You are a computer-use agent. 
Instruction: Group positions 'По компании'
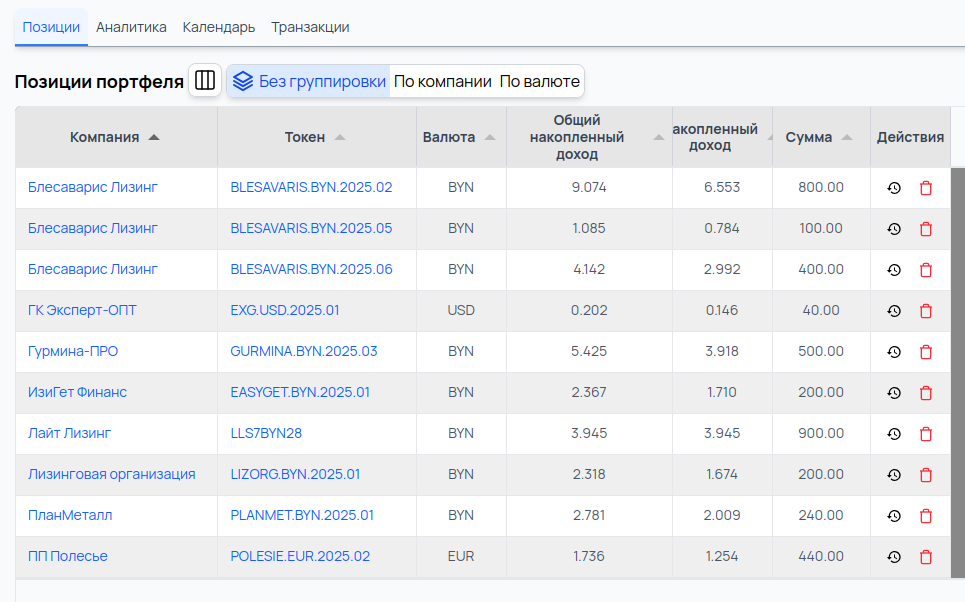pos(442,82)
